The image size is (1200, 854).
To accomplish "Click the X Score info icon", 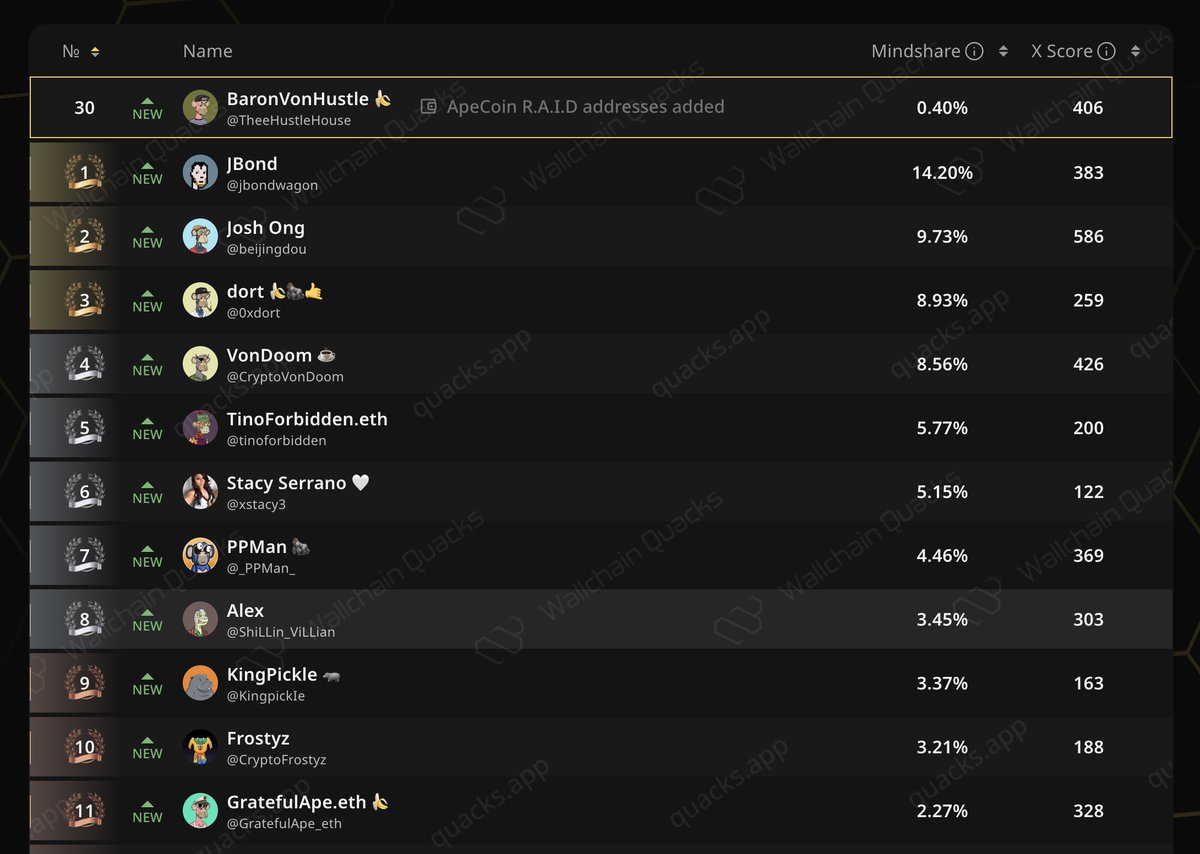I will [1106, 52].
